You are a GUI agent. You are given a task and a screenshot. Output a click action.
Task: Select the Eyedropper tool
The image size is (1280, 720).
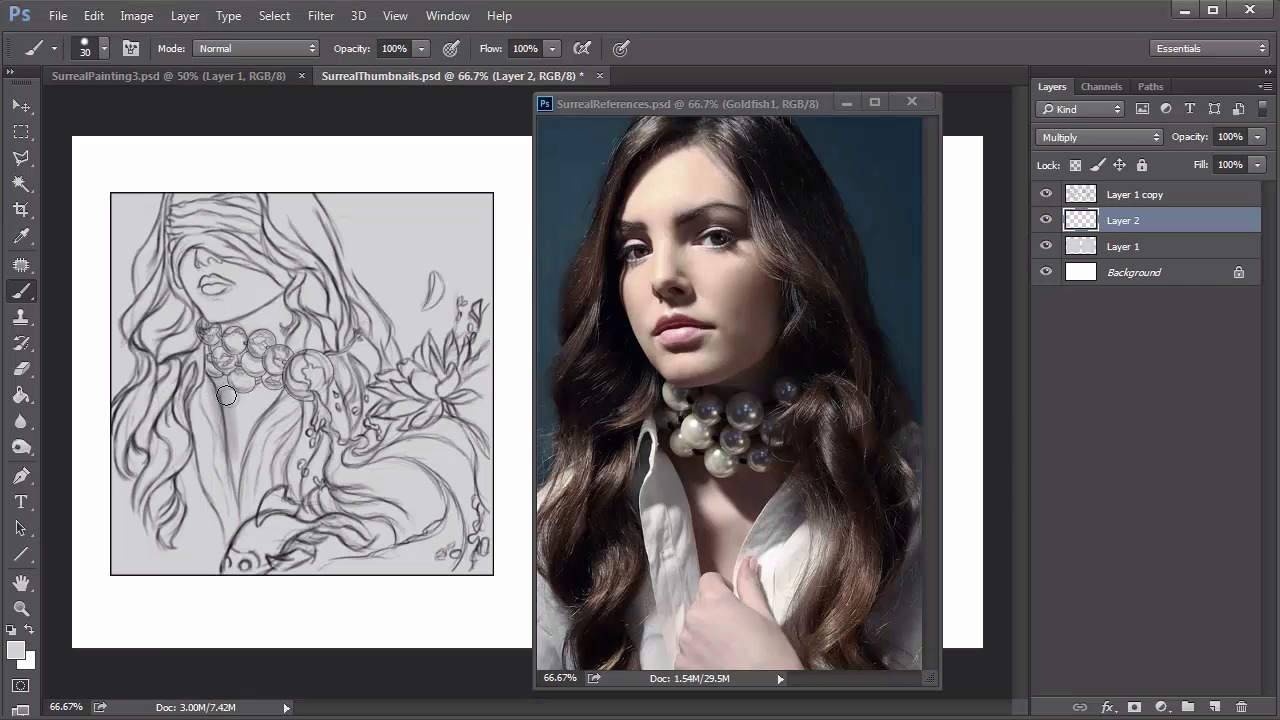coord(21,236)
